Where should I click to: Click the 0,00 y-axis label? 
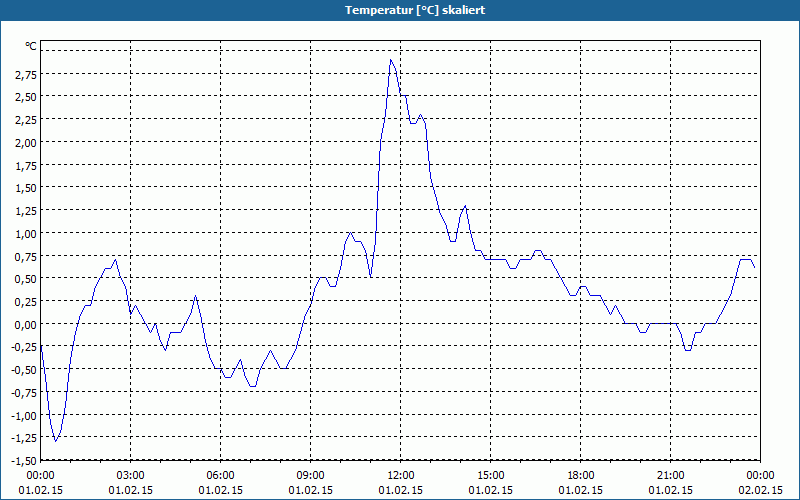tap(27, 324)
